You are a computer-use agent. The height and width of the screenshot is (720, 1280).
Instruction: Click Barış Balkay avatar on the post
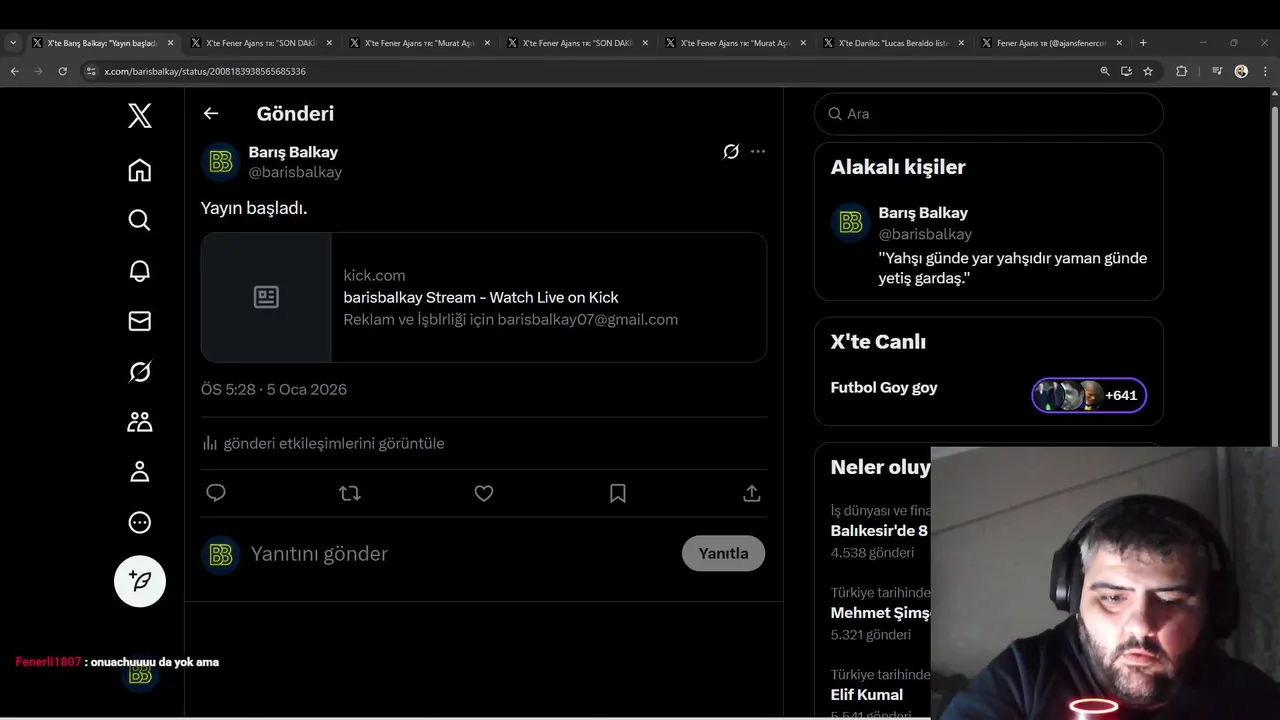point(221,161)
